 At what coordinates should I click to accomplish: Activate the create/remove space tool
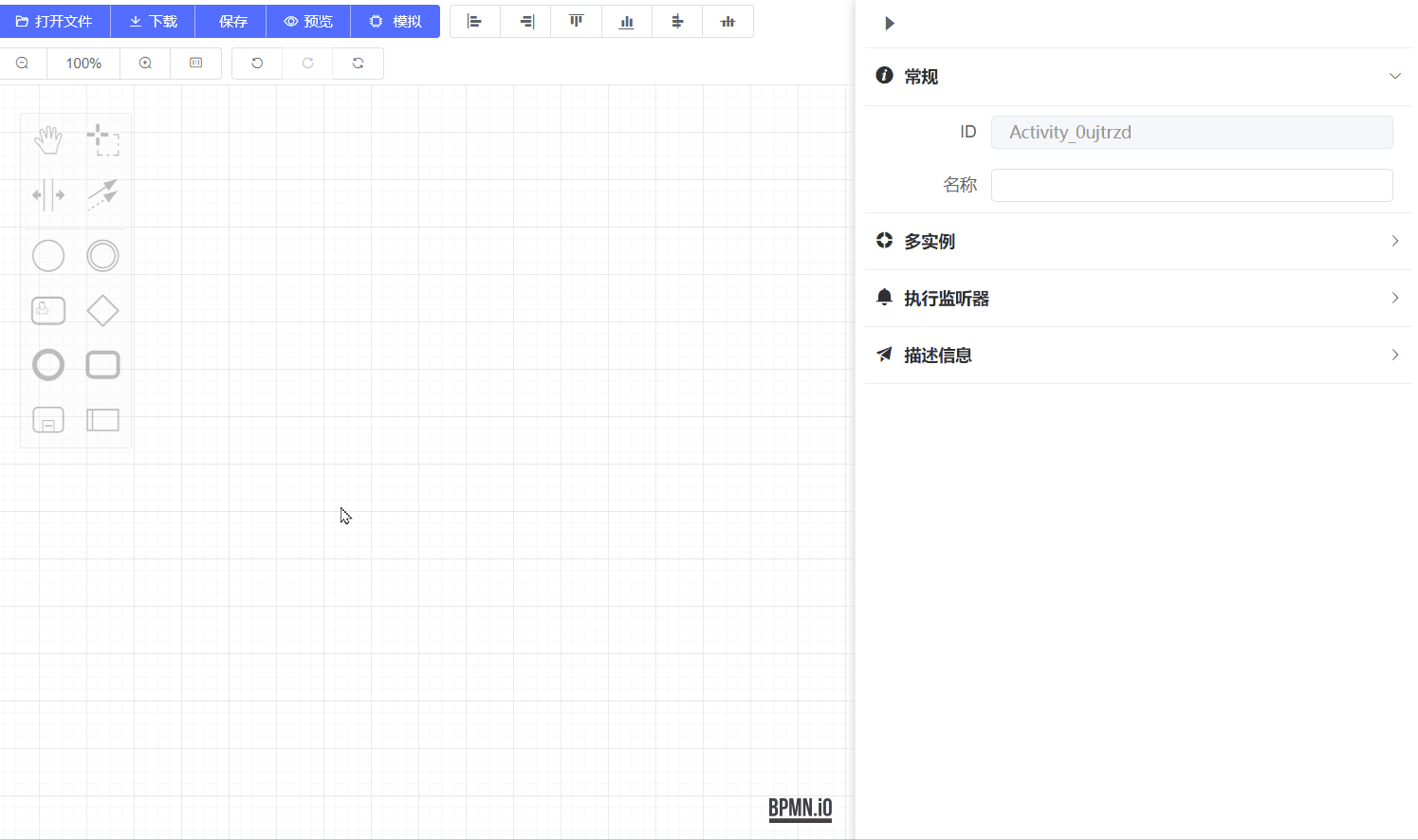tap(48, 195)
